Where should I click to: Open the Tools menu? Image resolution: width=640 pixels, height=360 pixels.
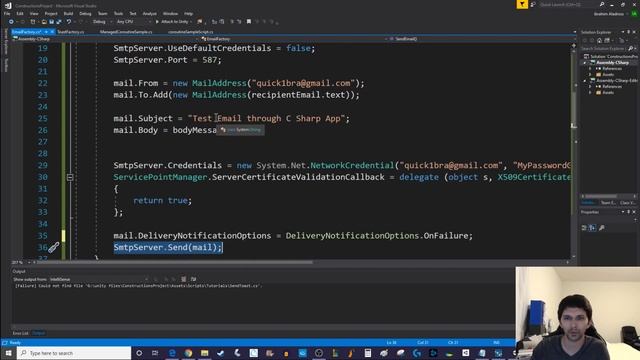118,13
